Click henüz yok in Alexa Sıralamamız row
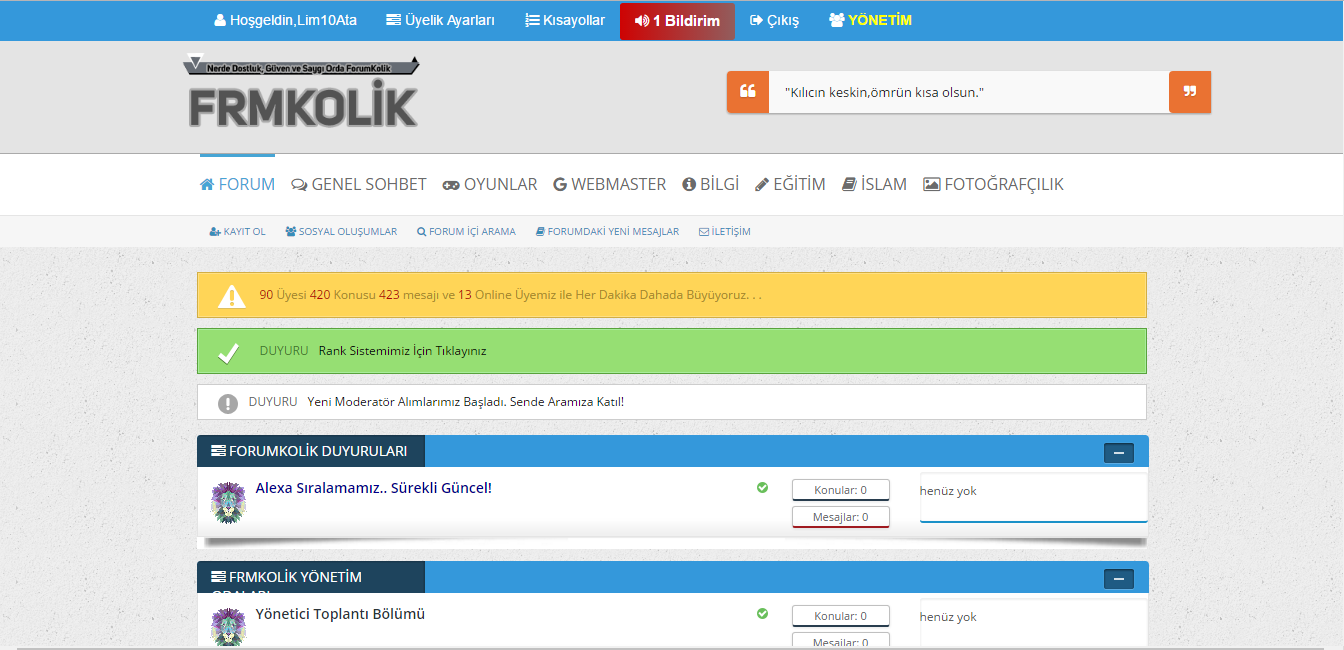Viewport: 1344px width, 650px height. click(x=948, y=491)
